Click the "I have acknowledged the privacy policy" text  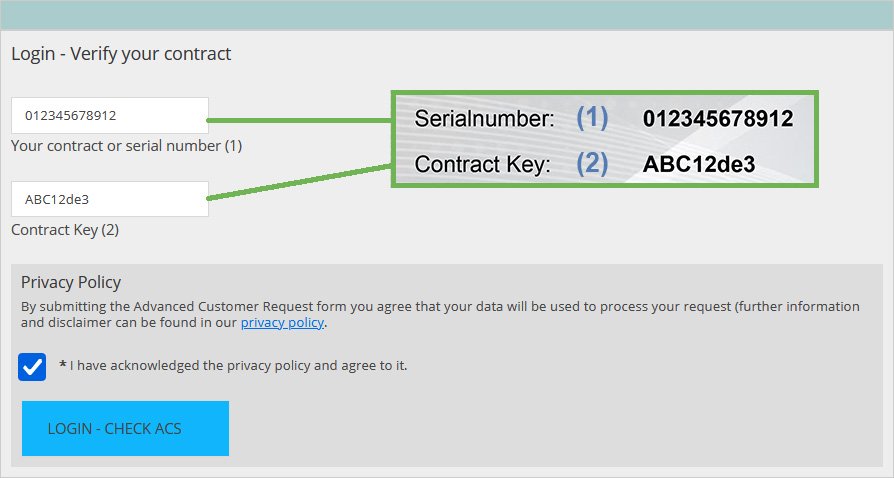pos(238,366)
